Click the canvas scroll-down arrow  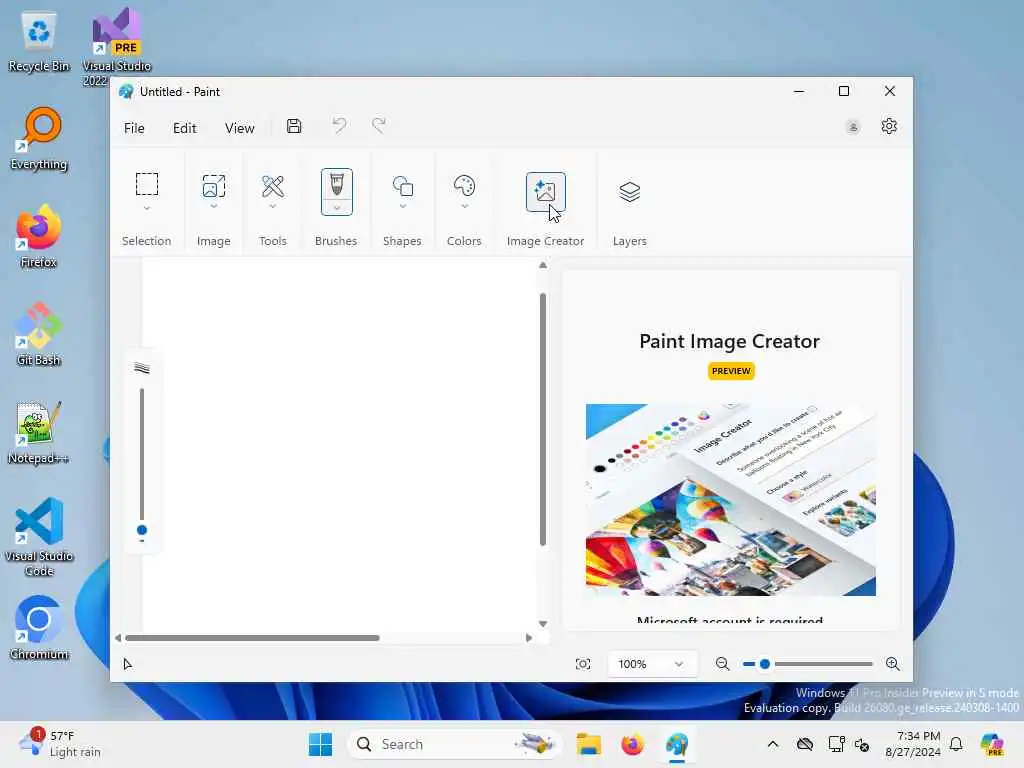[x=543, y=624]
